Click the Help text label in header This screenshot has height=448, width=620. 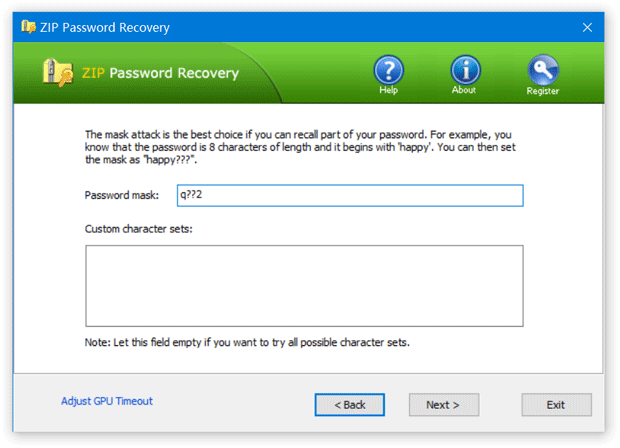pyautogui.click(x=388, y=91)
